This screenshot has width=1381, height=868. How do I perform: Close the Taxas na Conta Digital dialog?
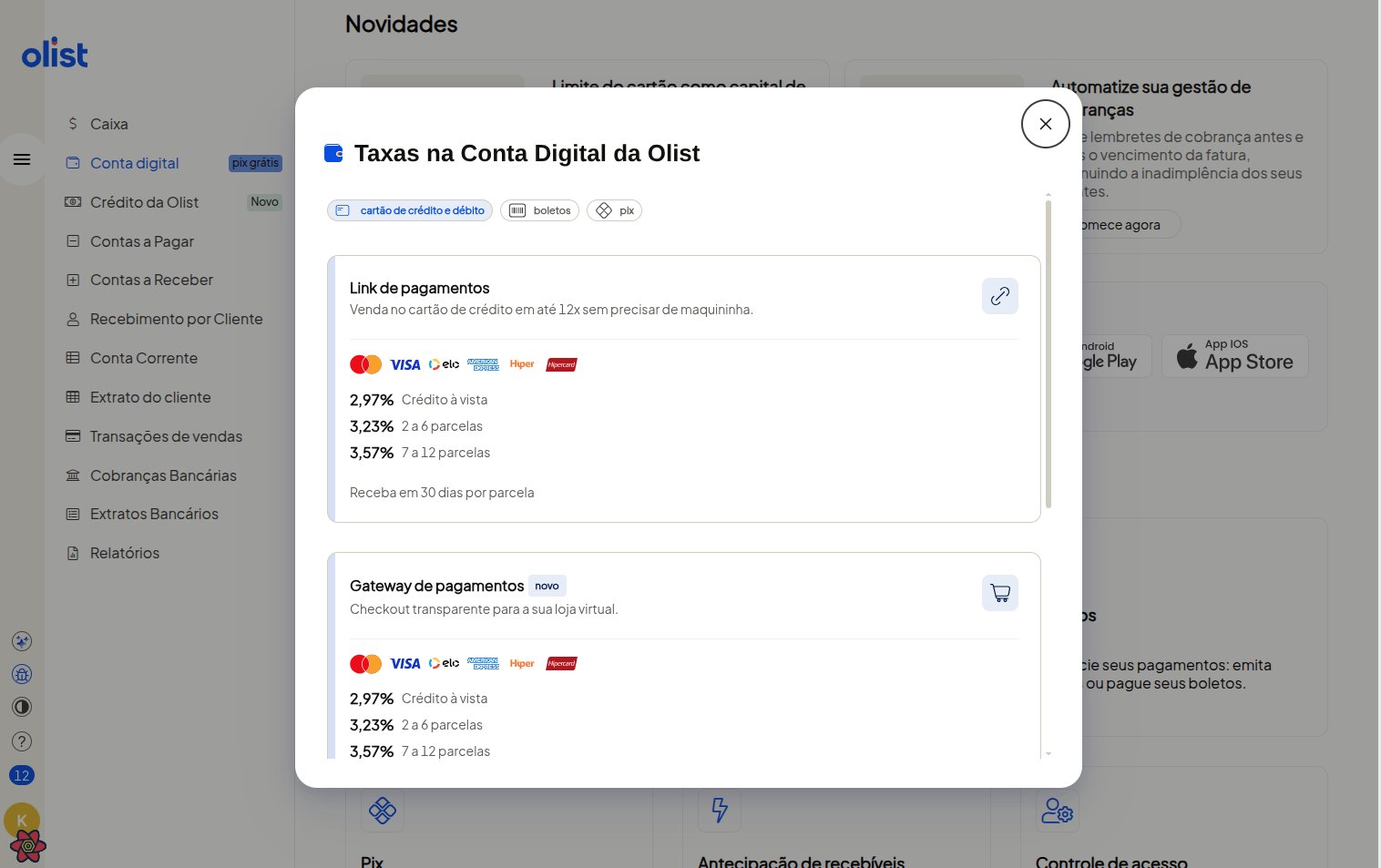(x=1045, y=124)
